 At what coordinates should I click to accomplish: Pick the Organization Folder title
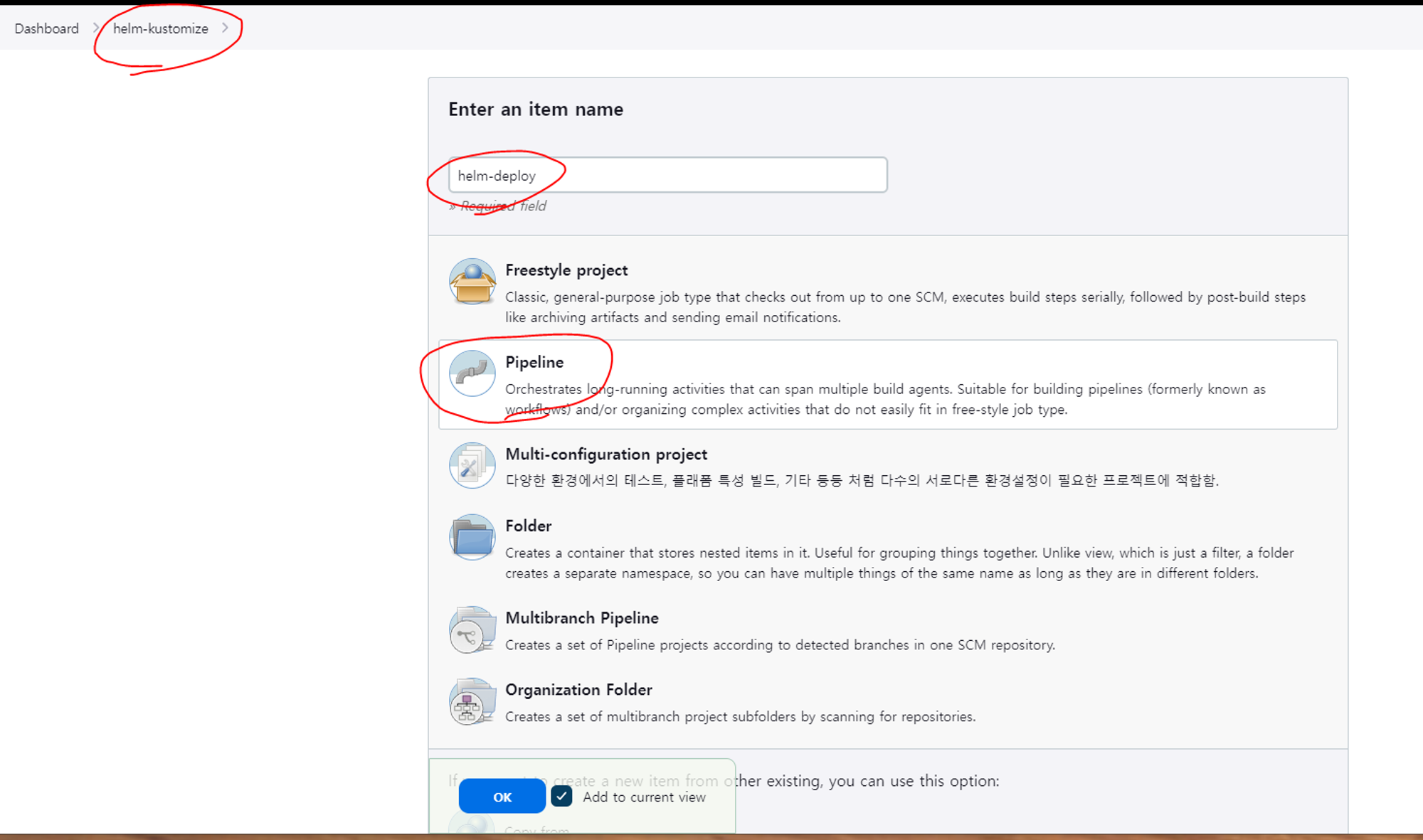tap(578, 689)
